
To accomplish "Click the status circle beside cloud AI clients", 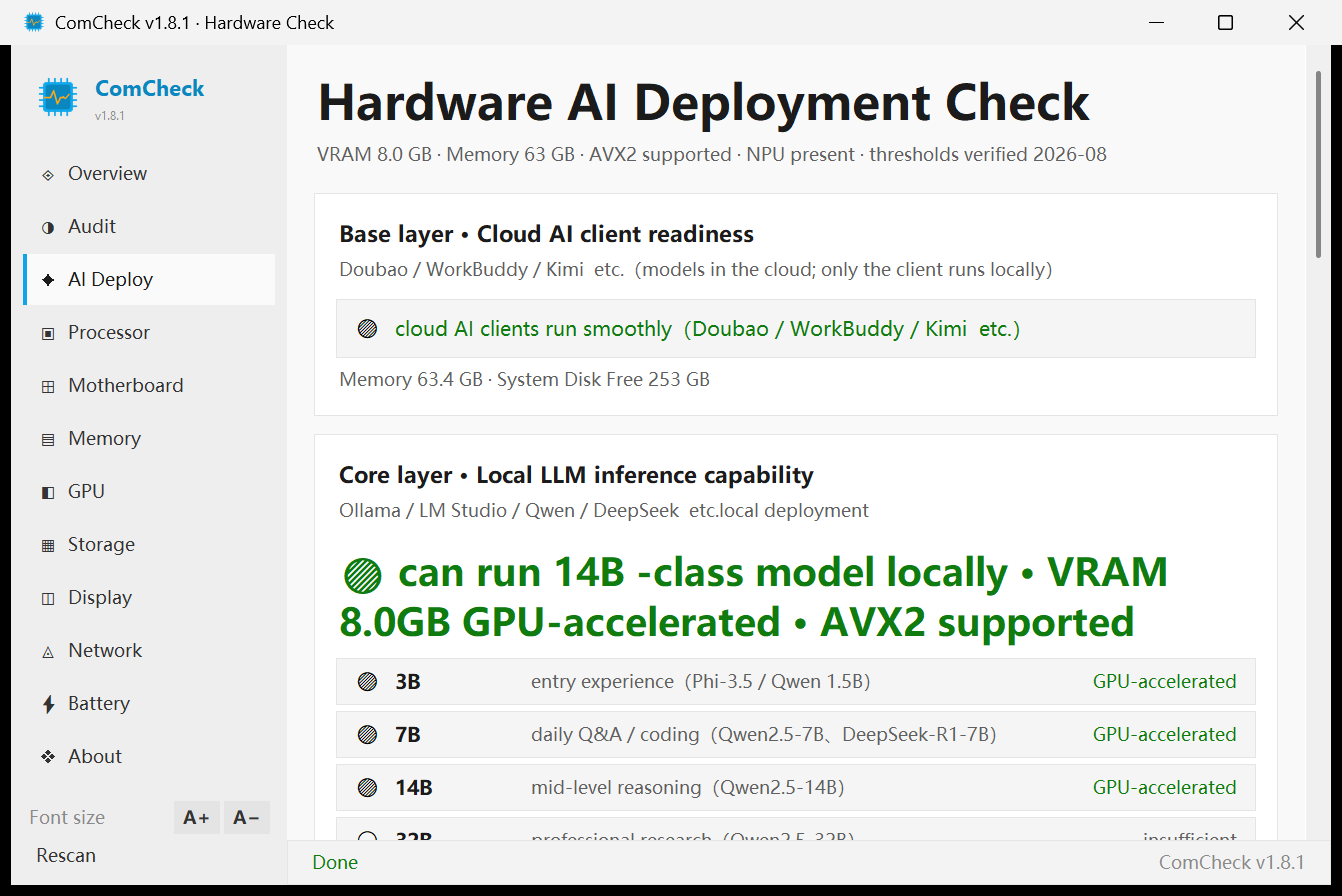I will (x=368, y=329).
